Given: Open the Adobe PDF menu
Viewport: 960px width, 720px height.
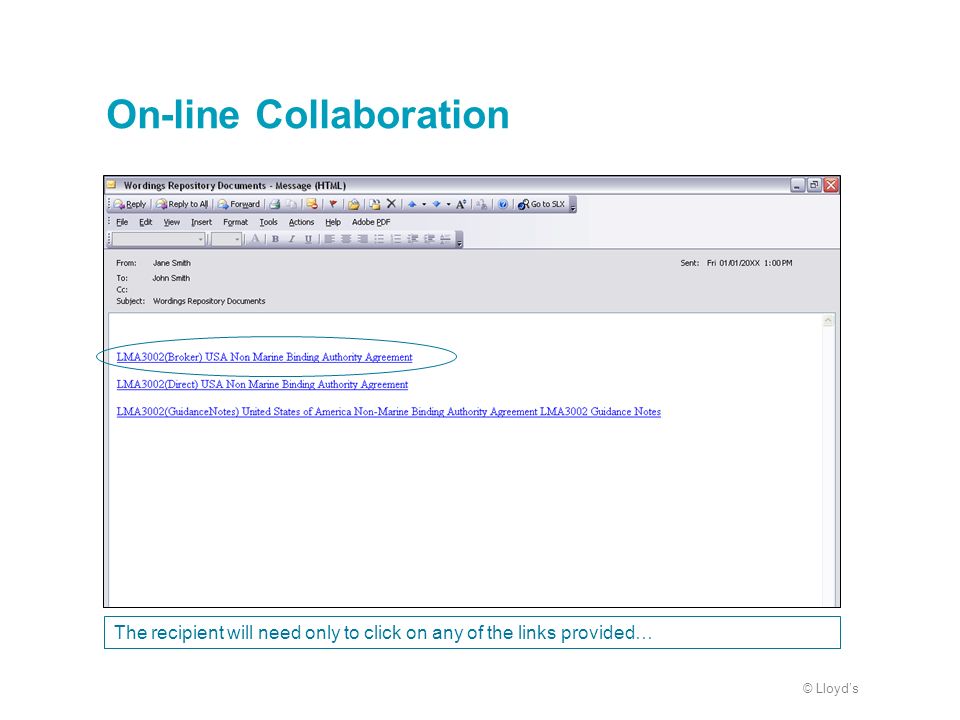Looking at the screenshot, I should coord(371,222).
